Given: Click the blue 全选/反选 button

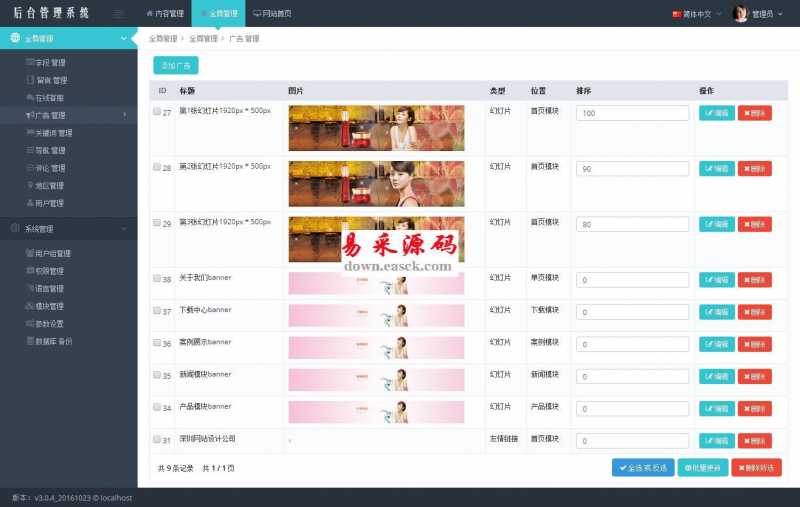Looking at the screenshot, I should pos(643,468).
